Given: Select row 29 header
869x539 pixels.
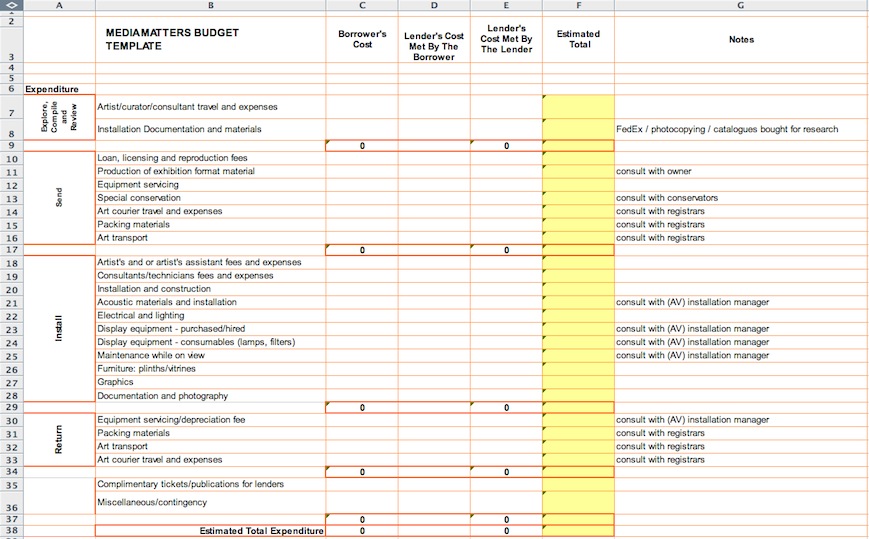Looking at the screenshot, I should [12, 407].
